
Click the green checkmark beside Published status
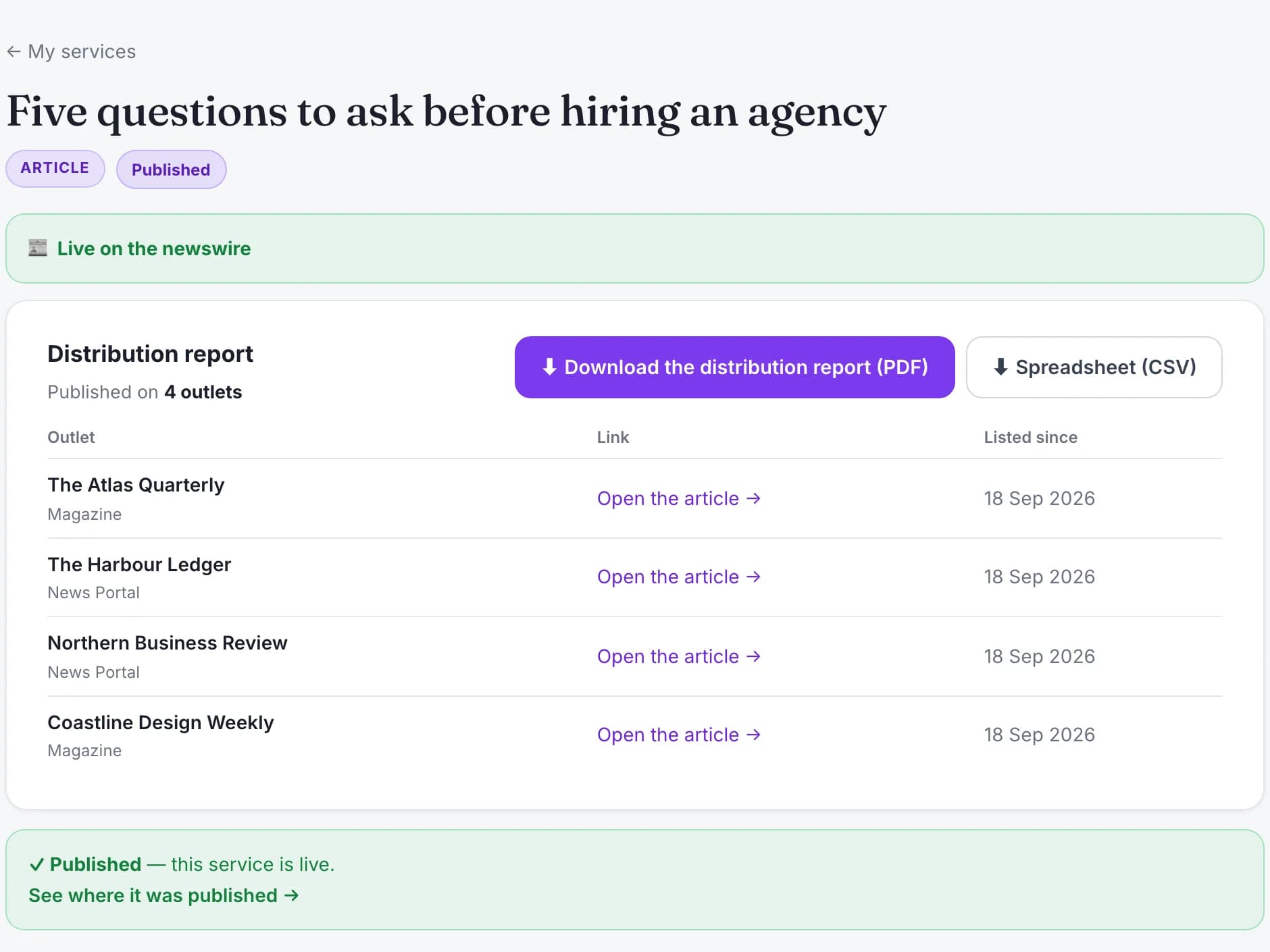(36, 864)
